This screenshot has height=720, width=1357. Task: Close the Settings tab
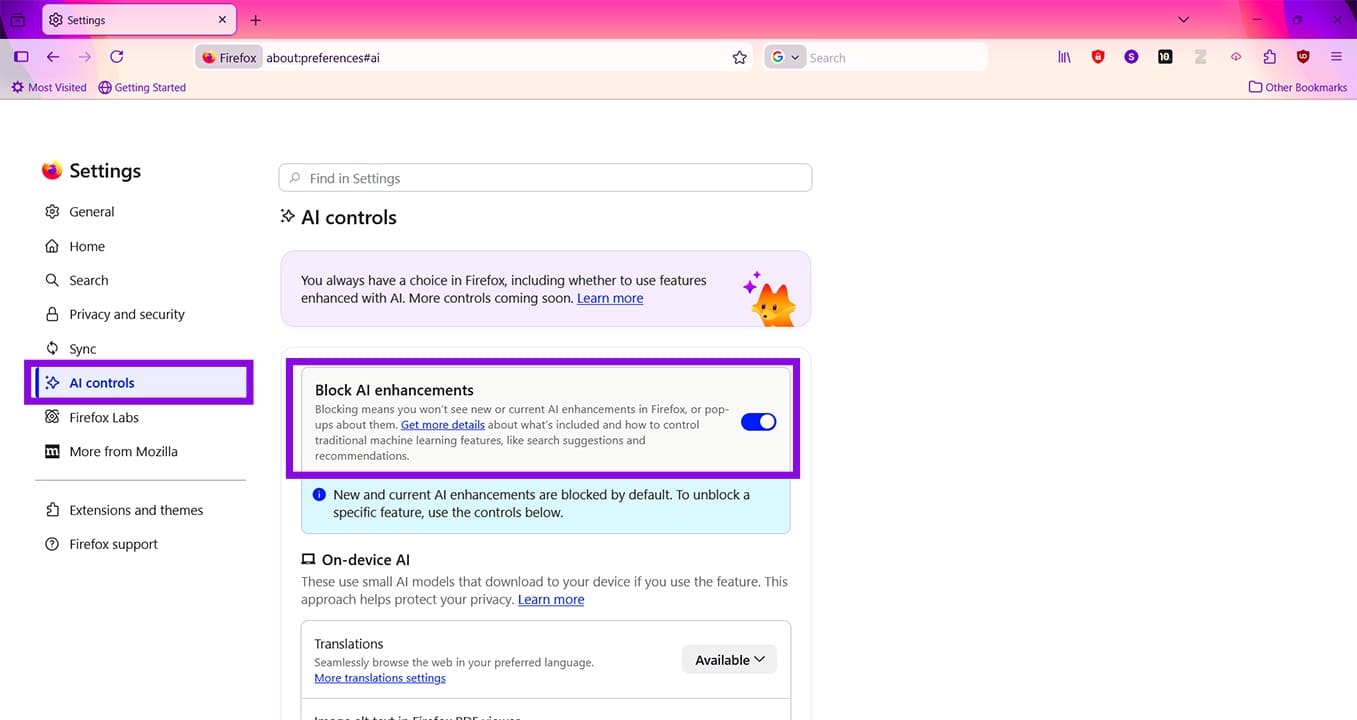tap(222, 20)
